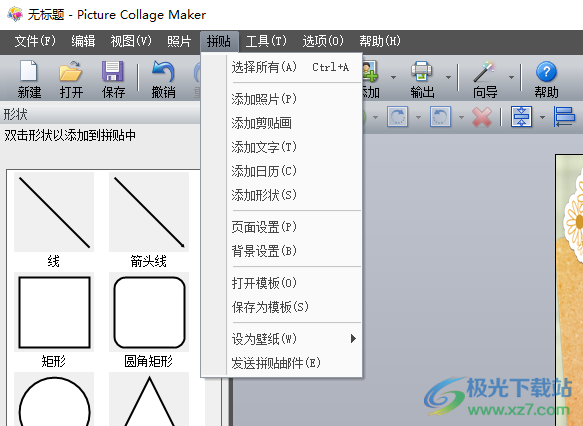This screenshot has width=583, height=426.
Task: Choose 背景设置(B) menu entry
Action: [294, 251]
